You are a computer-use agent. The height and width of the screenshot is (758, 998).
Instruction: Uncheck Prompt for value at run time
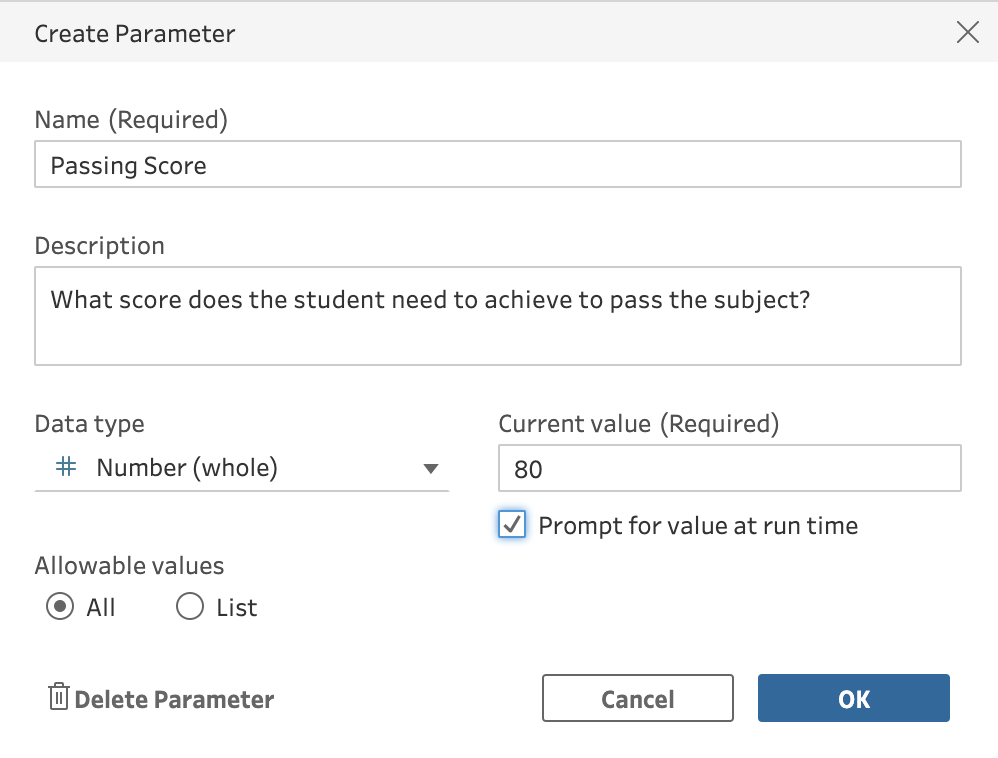[512, 525]
